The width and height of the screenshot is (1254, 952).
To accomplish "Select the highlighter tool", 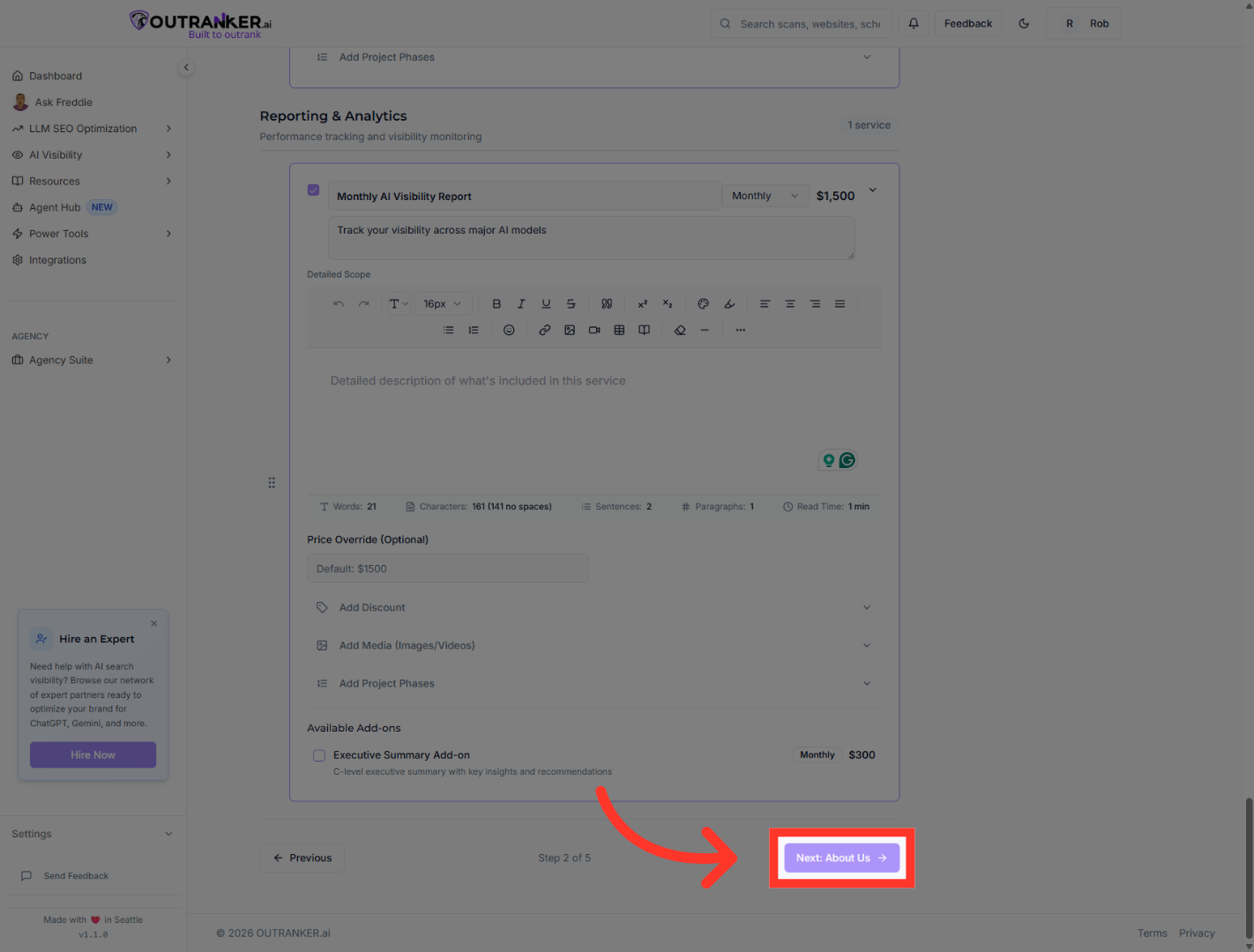I will pos(729,304).
